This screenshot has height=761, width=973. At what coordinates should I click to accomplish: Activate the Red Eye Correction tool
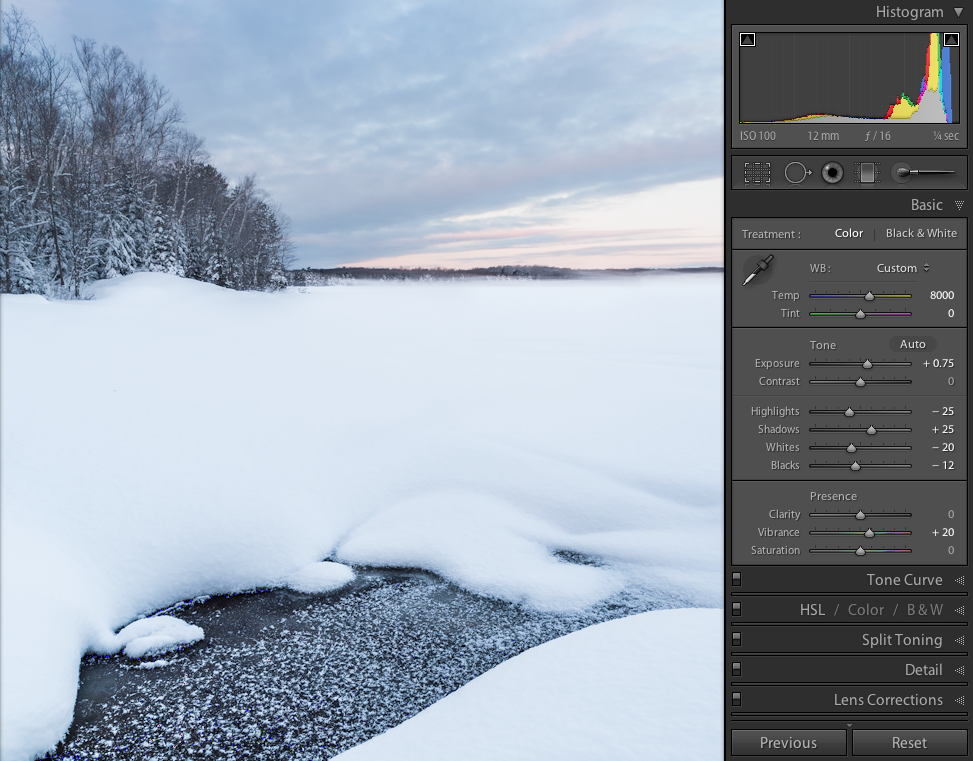click(832, 173)
